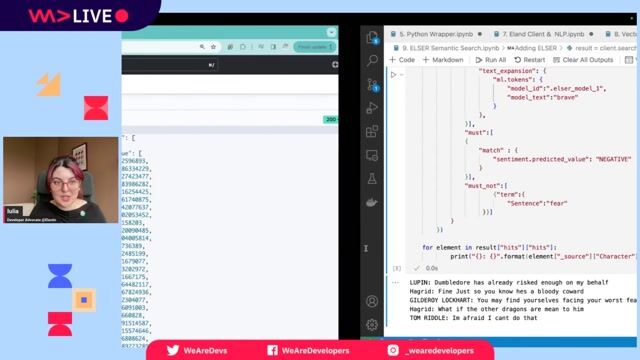Add a new Markdown cell
The height and width of the screenshot is (360, 640).
click(443, 60)
